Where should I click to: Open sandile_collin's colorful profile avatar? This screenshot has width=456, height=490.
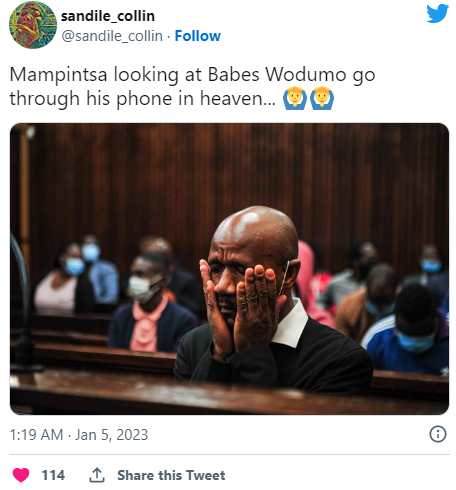coord(33,25)
